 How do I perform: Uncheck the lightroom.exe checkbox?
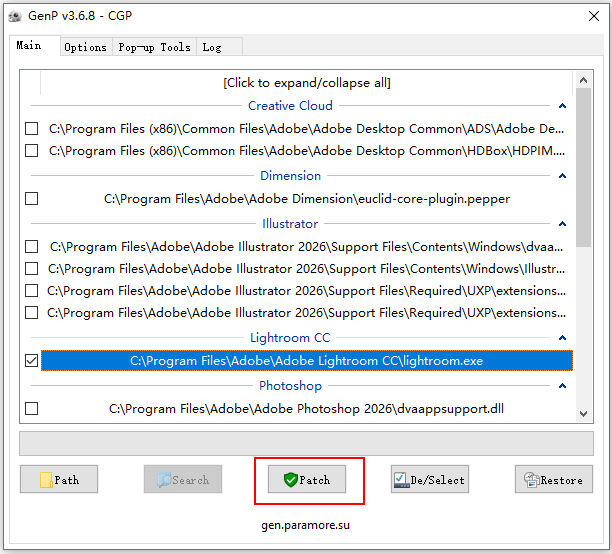point(32,361)
